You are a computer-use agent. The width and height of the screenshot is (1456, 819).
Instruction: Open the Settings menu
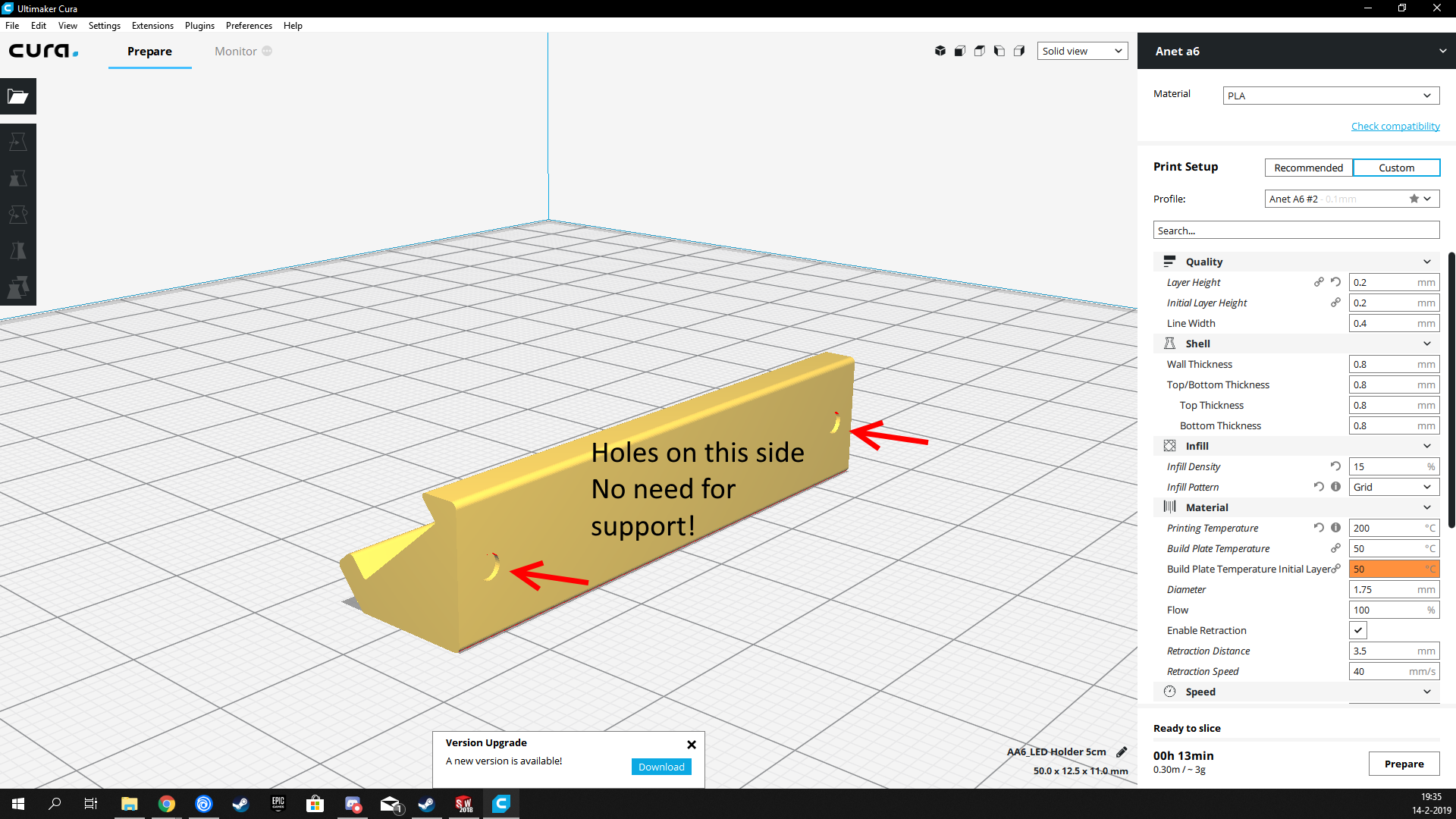105,25
